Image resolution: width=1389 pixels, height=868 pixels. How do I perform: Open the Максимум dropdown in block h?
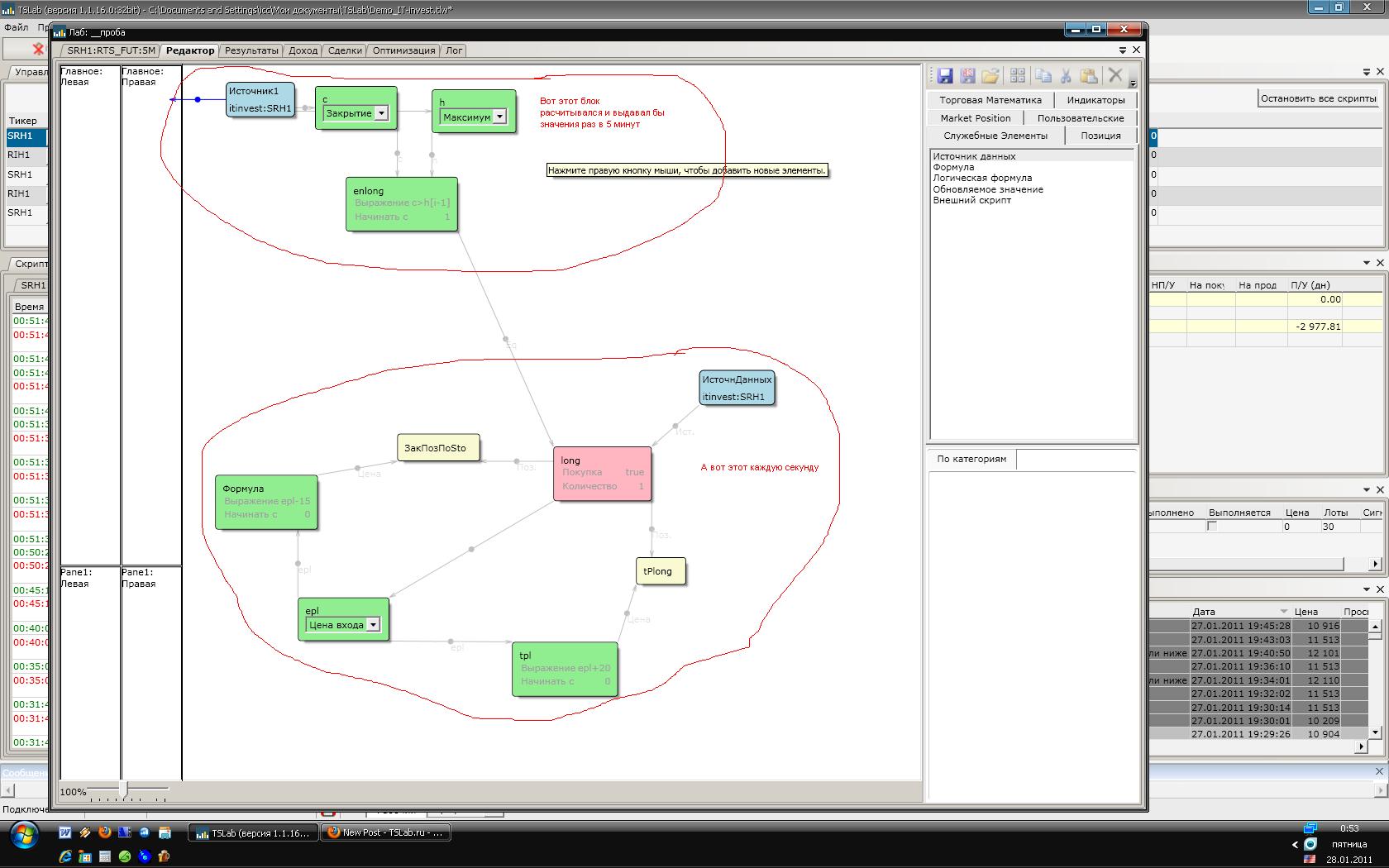click(x=499, y=117)
